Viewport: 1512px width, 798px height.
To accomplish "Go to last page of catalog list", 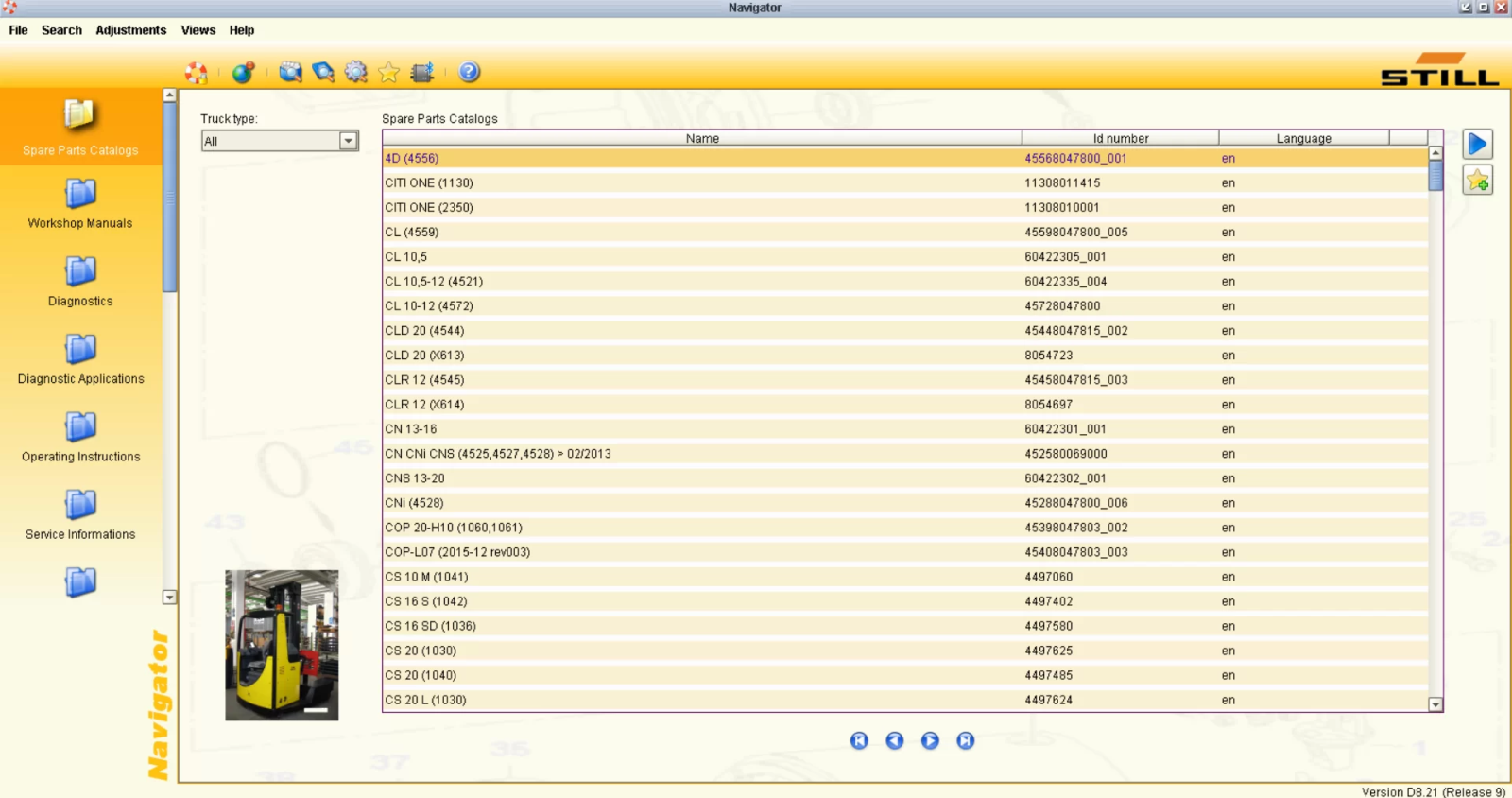I will point(965,740).
